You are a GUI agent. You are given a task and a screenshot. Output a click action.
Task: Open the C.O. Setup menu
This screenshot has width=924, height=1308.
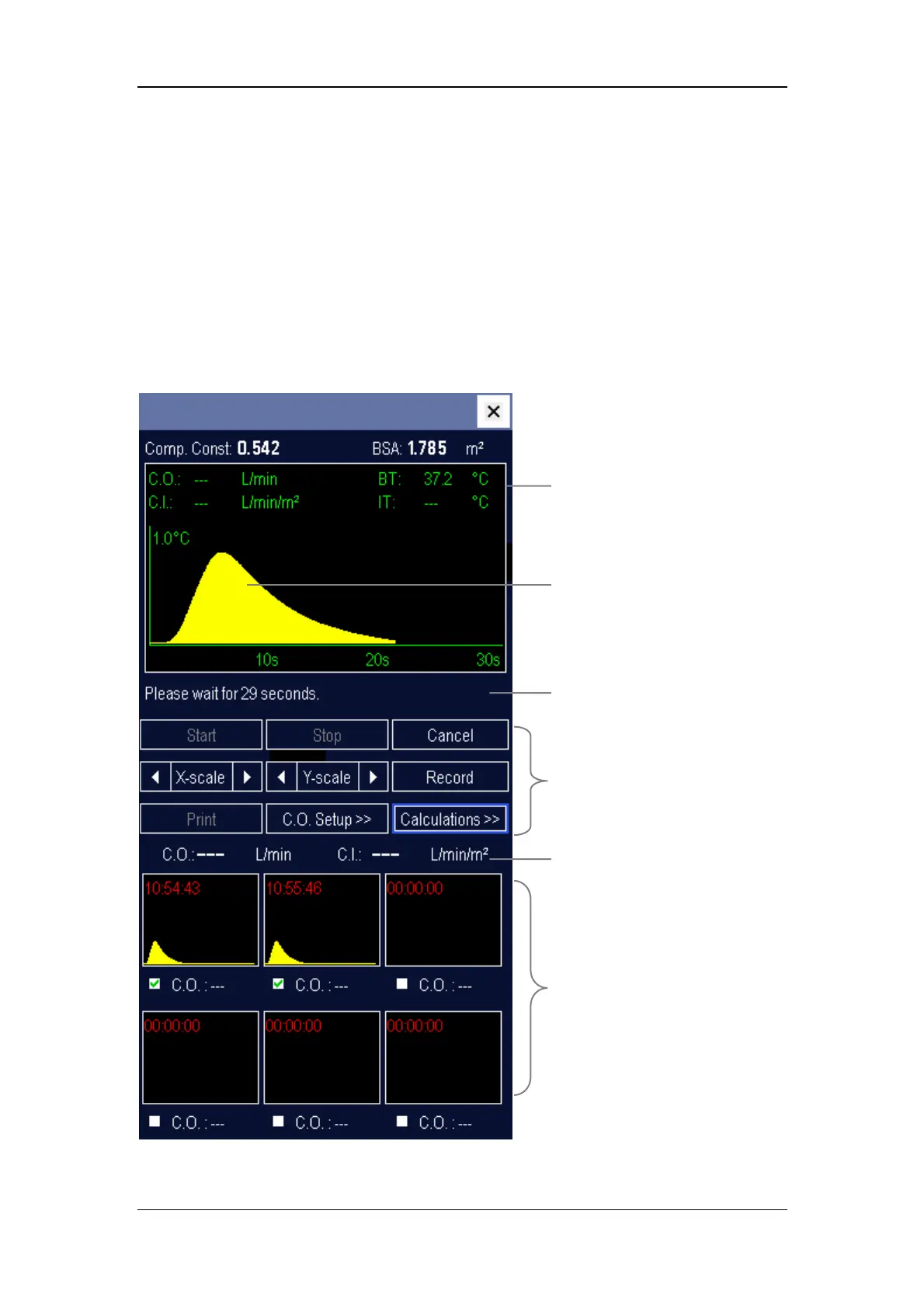327,819
